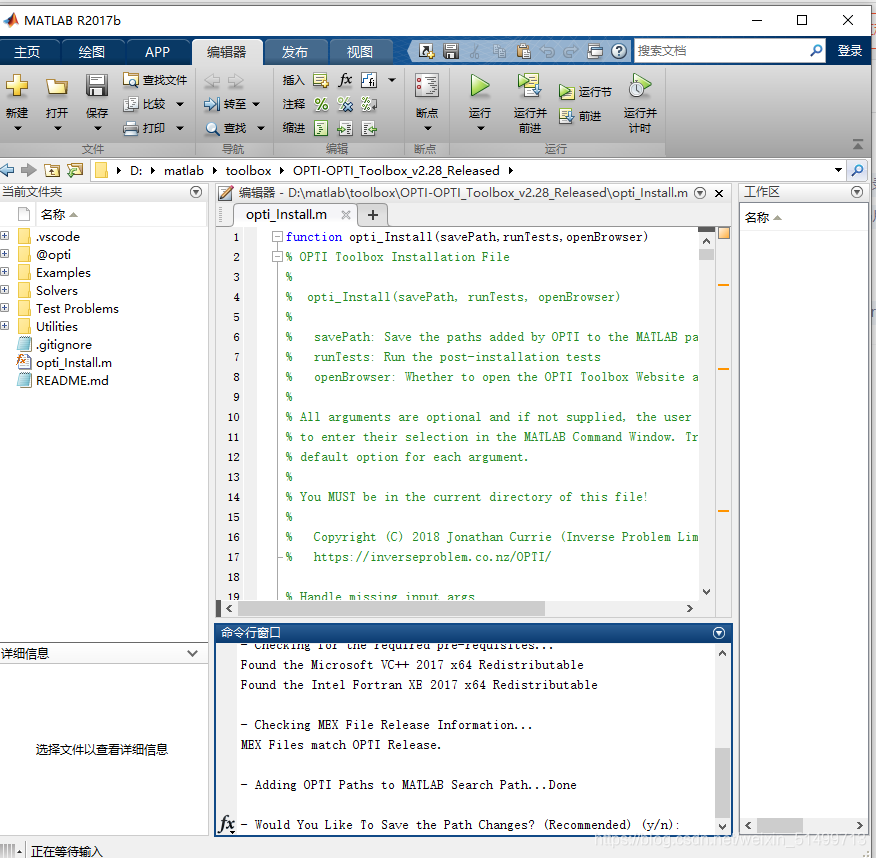Select the opti_Install.m editor tab

click(x=286, y=214)
